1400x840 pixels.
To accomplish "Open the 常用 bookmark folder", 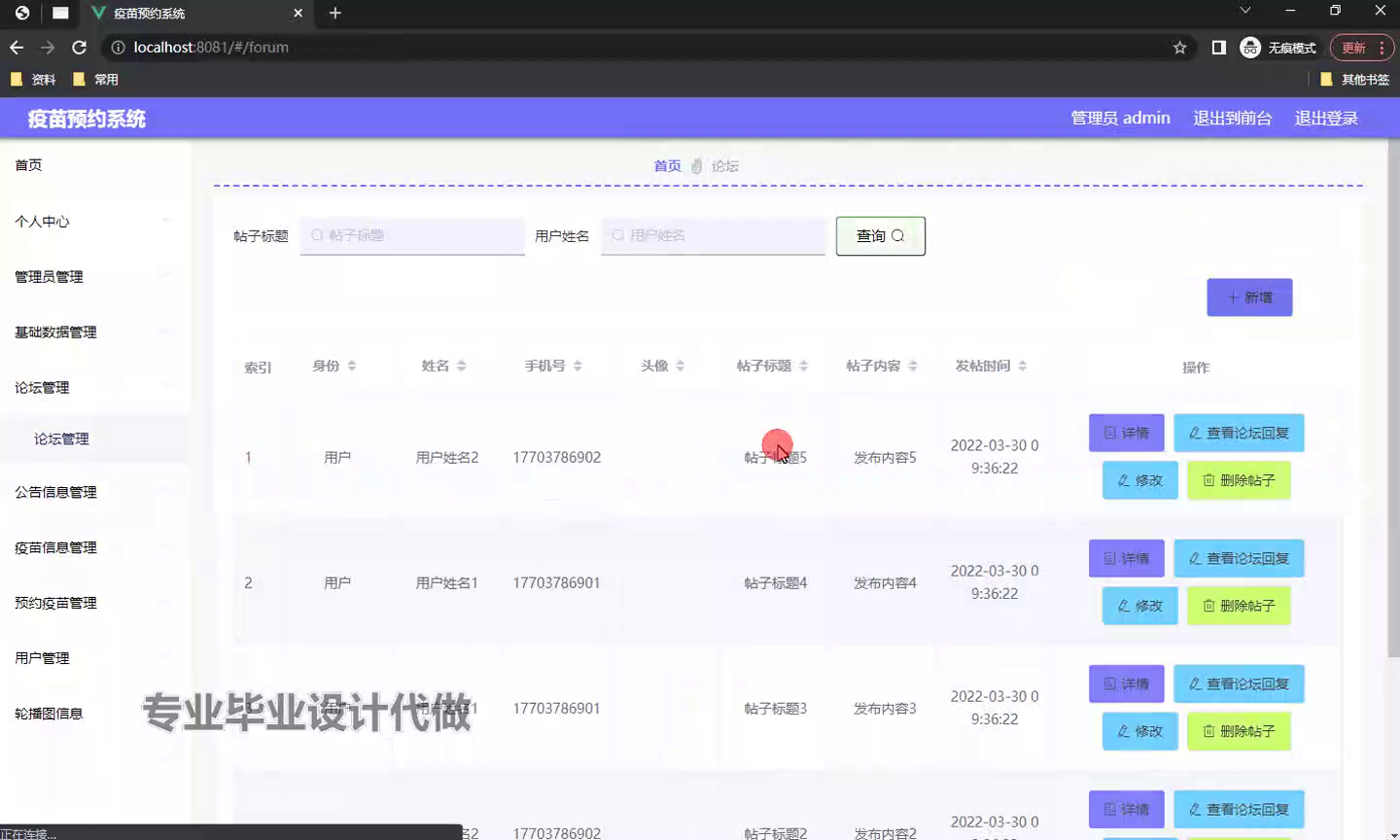I will pos(95,80).
